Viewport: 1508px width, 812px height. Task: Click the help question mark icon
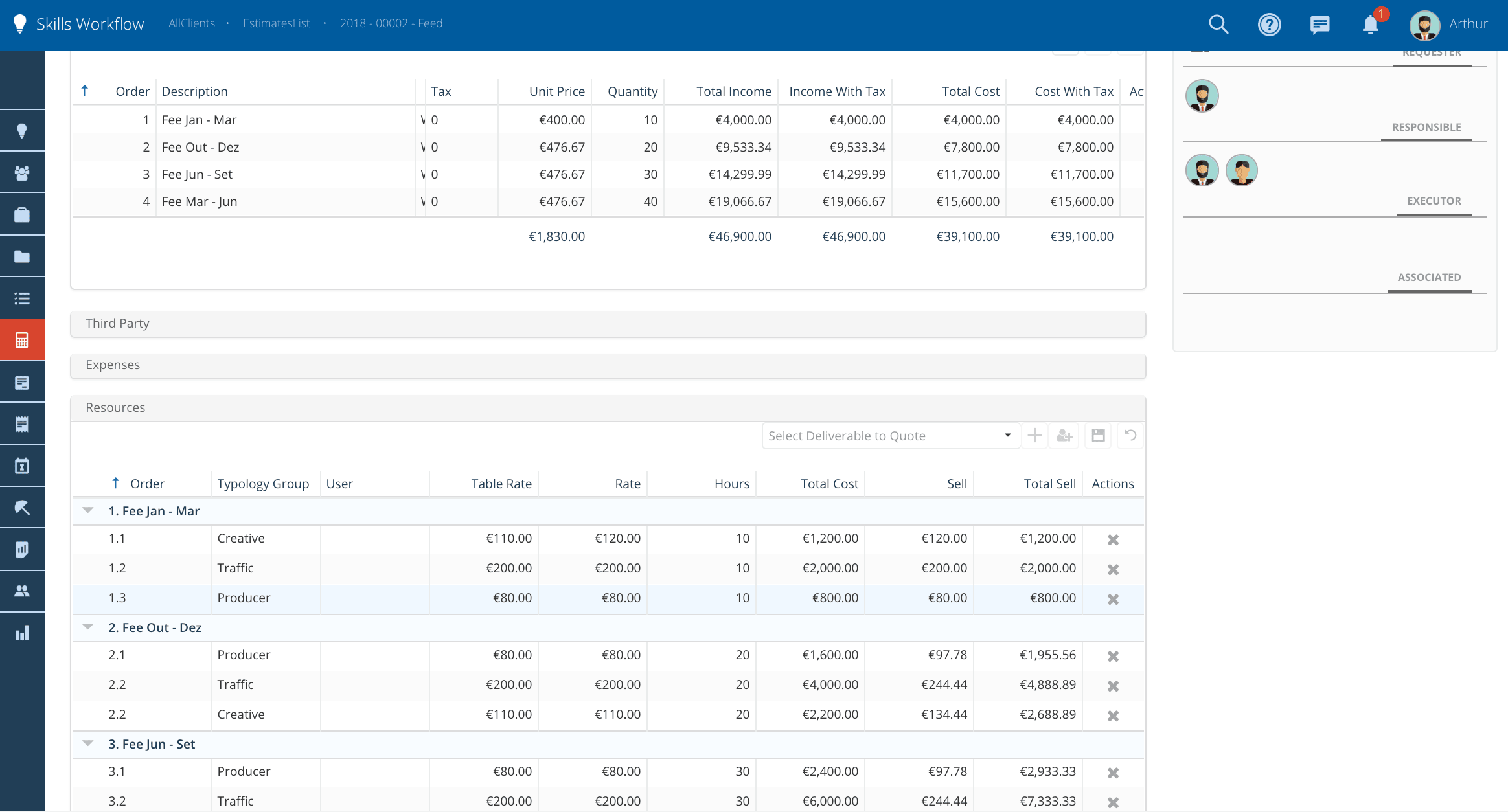(1269, 25)
